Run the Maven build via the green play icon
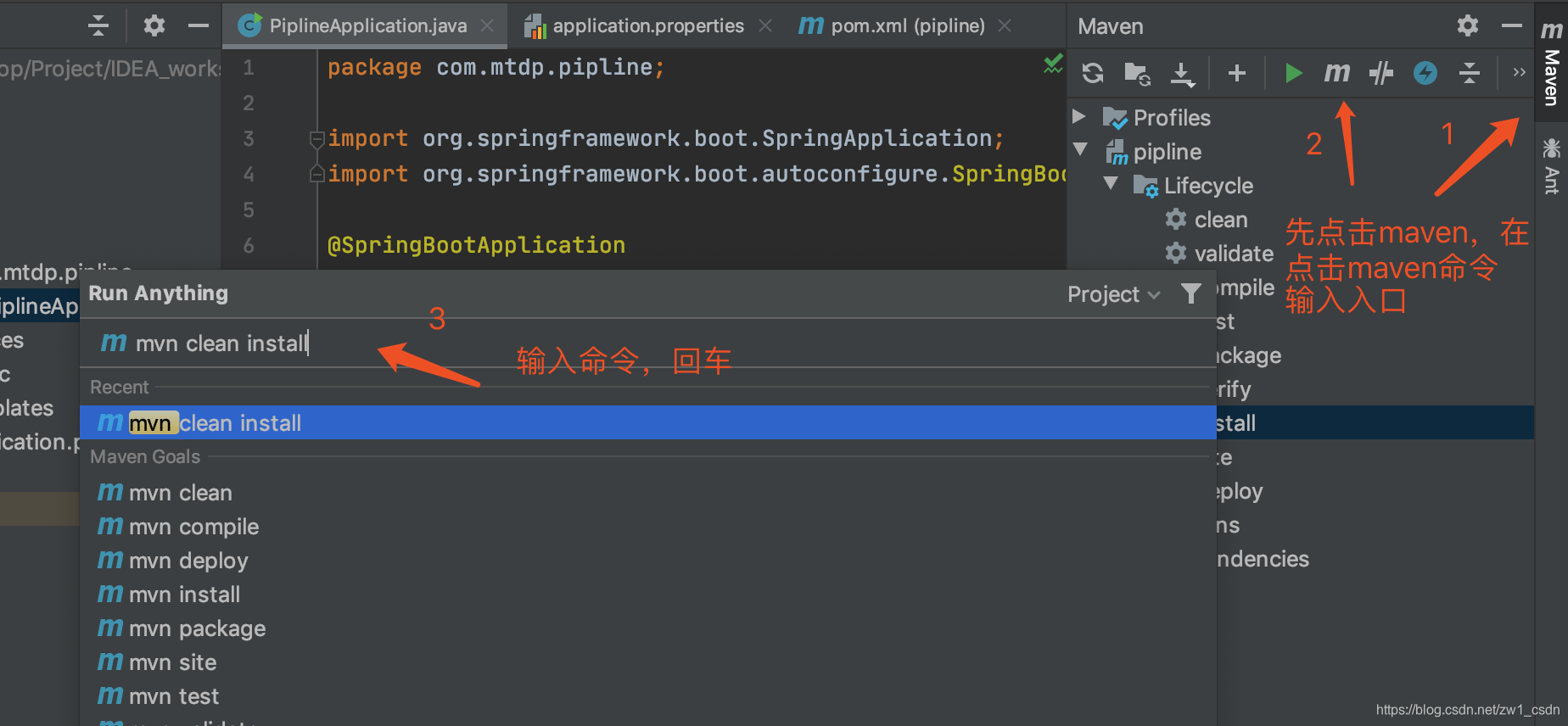This screenshot has width=1568, height=726. (x=1293, y=74)
